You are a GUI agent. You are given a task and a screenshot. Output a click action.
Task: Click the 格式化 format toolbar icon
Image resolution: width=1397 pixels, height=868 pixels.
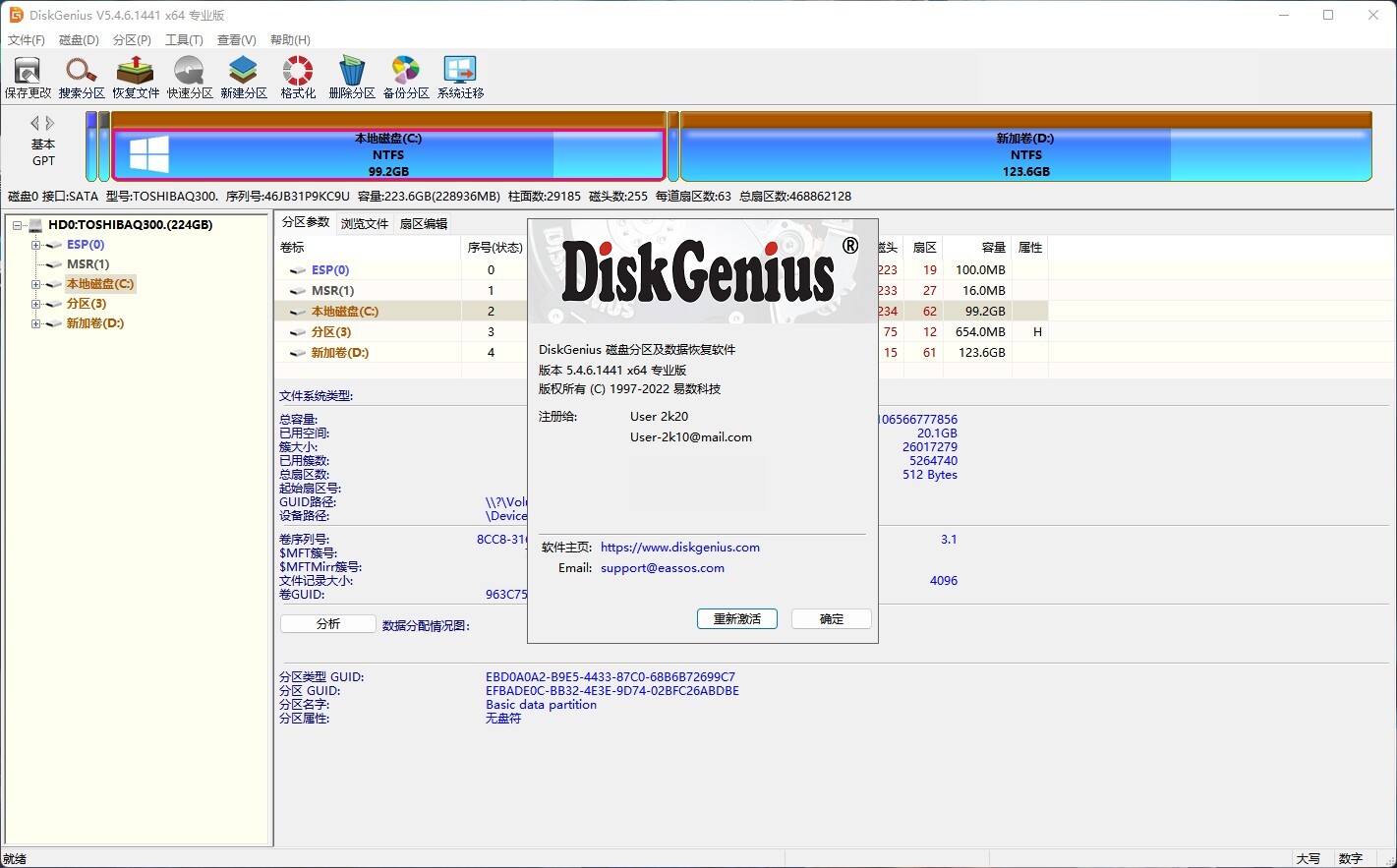[x=298, y=77]
